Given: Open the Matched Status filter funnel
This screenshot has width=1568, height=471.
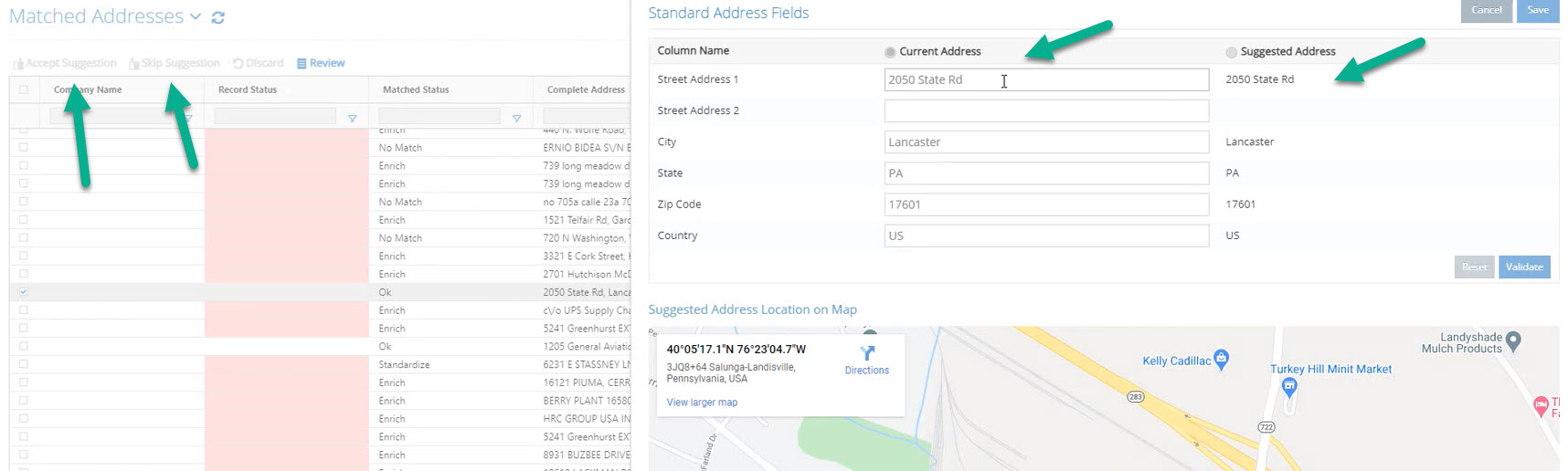Looking at the screenshot, I should click(x=516, y=119).
